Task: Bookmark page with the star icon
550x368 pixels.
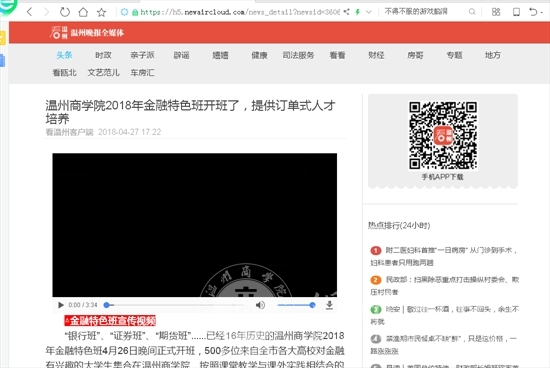Action: click(101, 12)
